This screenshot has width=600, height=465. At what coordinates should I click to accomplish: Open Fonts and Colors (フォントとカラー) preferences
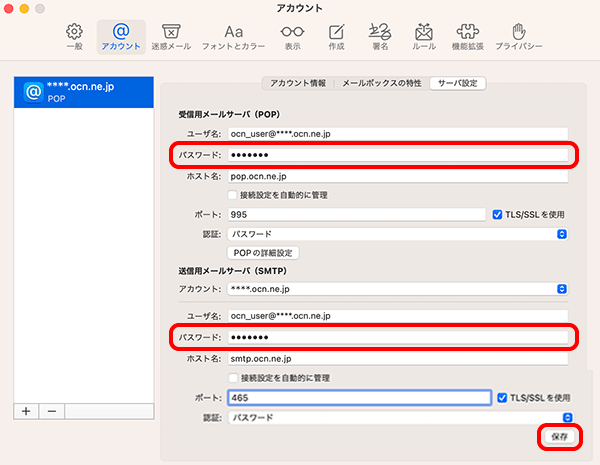[233, 37]
